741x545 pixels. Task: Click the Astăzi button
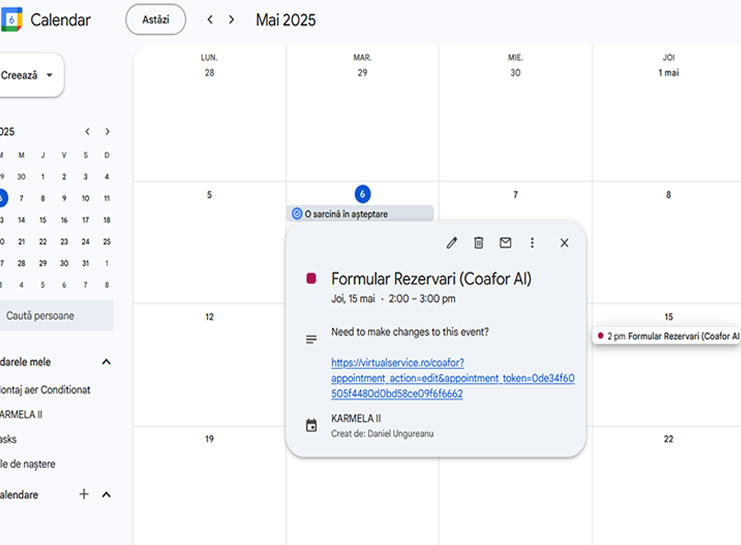pyautogui.click(x=155, y=20)
